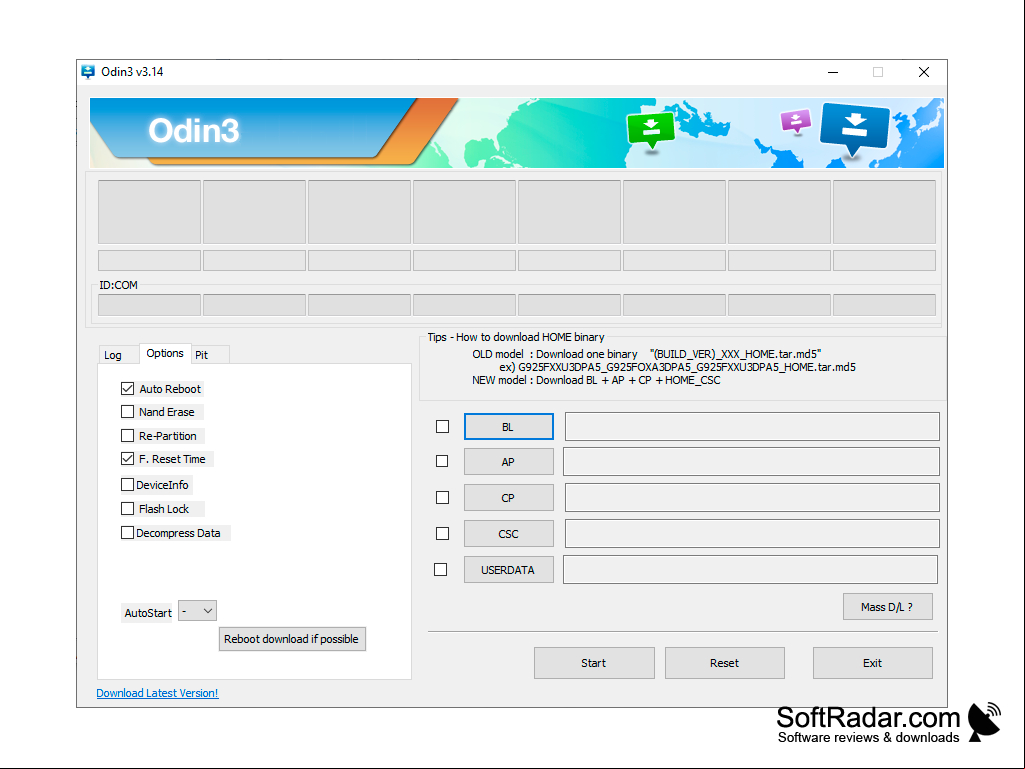1025x769 pixels.
Task: Enable the DeviceInfo checkbox
Action: point(127,485)
